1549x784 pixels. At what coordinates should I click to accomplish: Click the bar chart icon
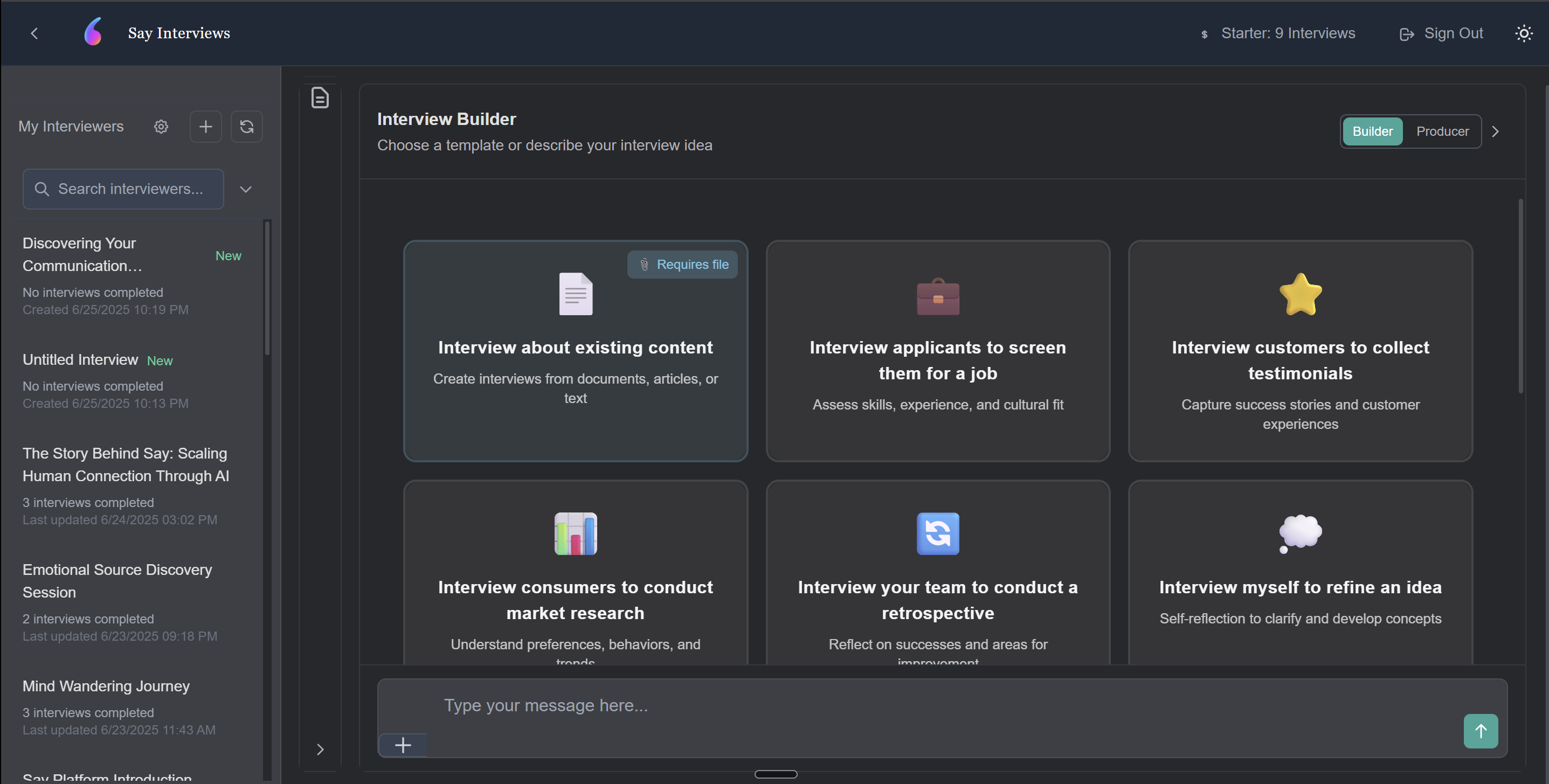click(x=576, y=533)
